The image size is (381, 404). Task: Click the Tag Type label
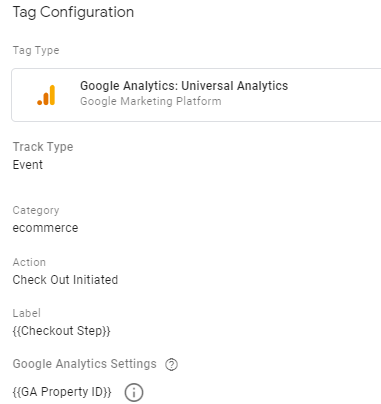(x=36, y=50)
